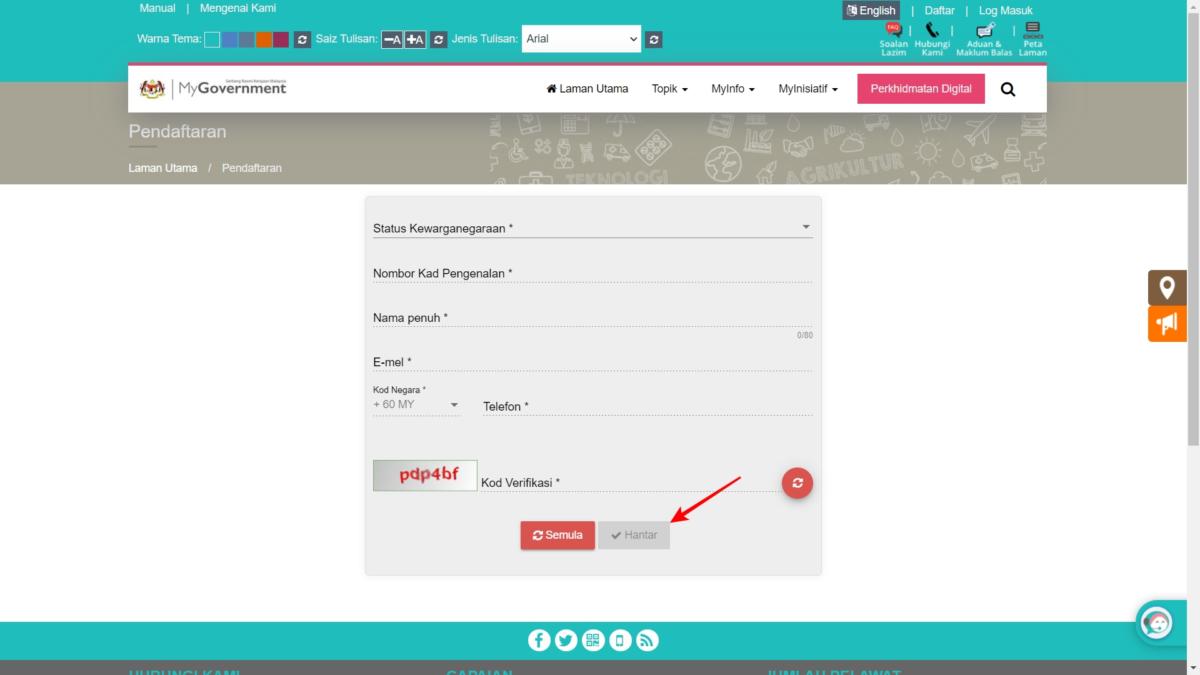Choose the blue theme color swatch
Viewport: 1200px width, 675px height.
(x=229, y=40)
